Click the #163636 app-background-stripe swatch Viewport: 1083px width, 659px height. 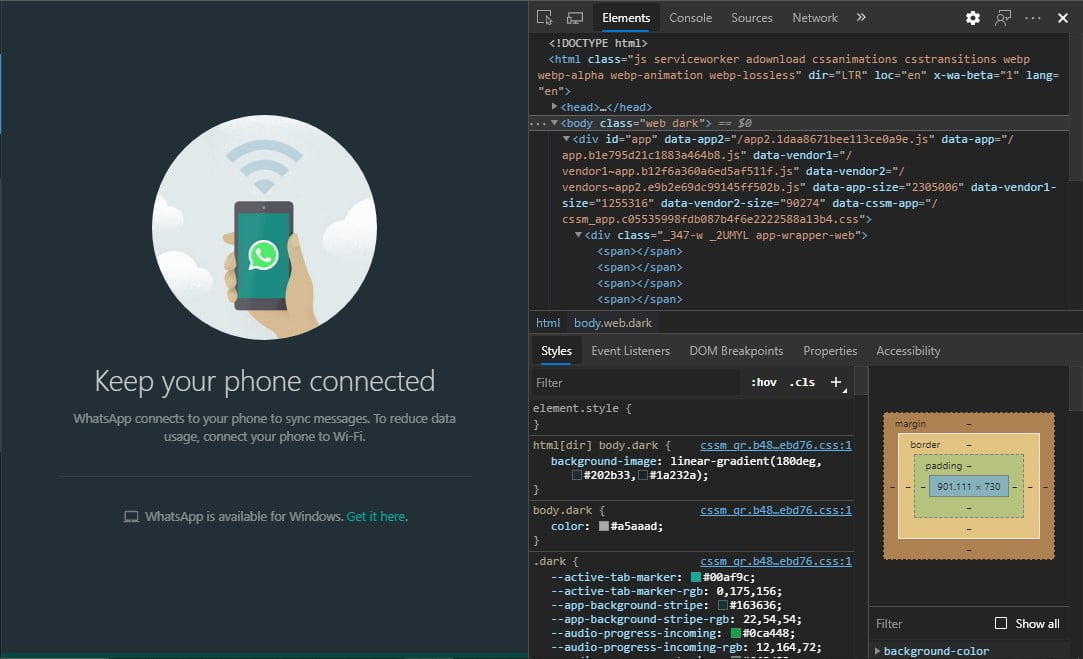tap(722, 606)
